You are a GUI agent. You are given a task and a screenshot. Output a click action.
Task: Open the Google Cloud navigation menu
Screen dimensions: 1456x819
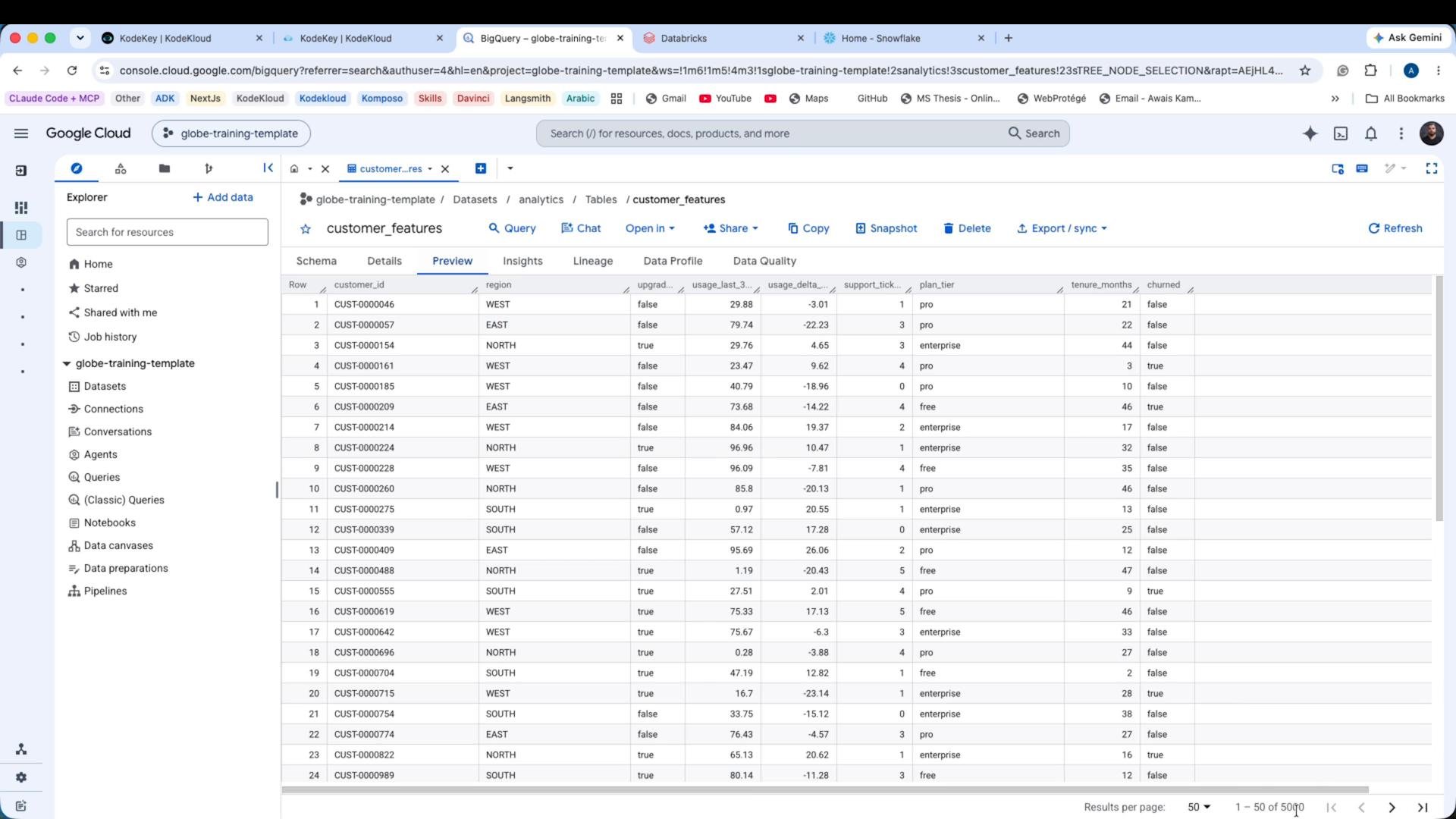point(21,133)
